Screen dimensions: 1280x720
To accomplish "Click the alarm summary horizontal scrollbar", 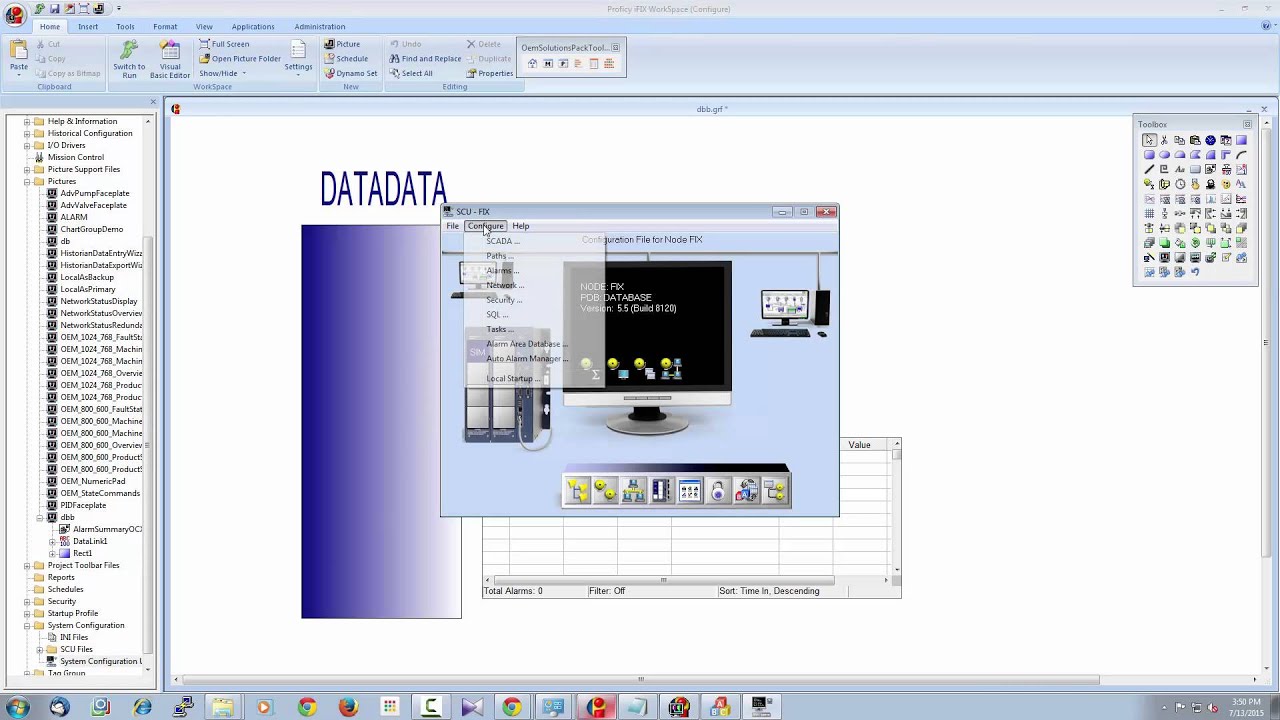I will [685, 580].
